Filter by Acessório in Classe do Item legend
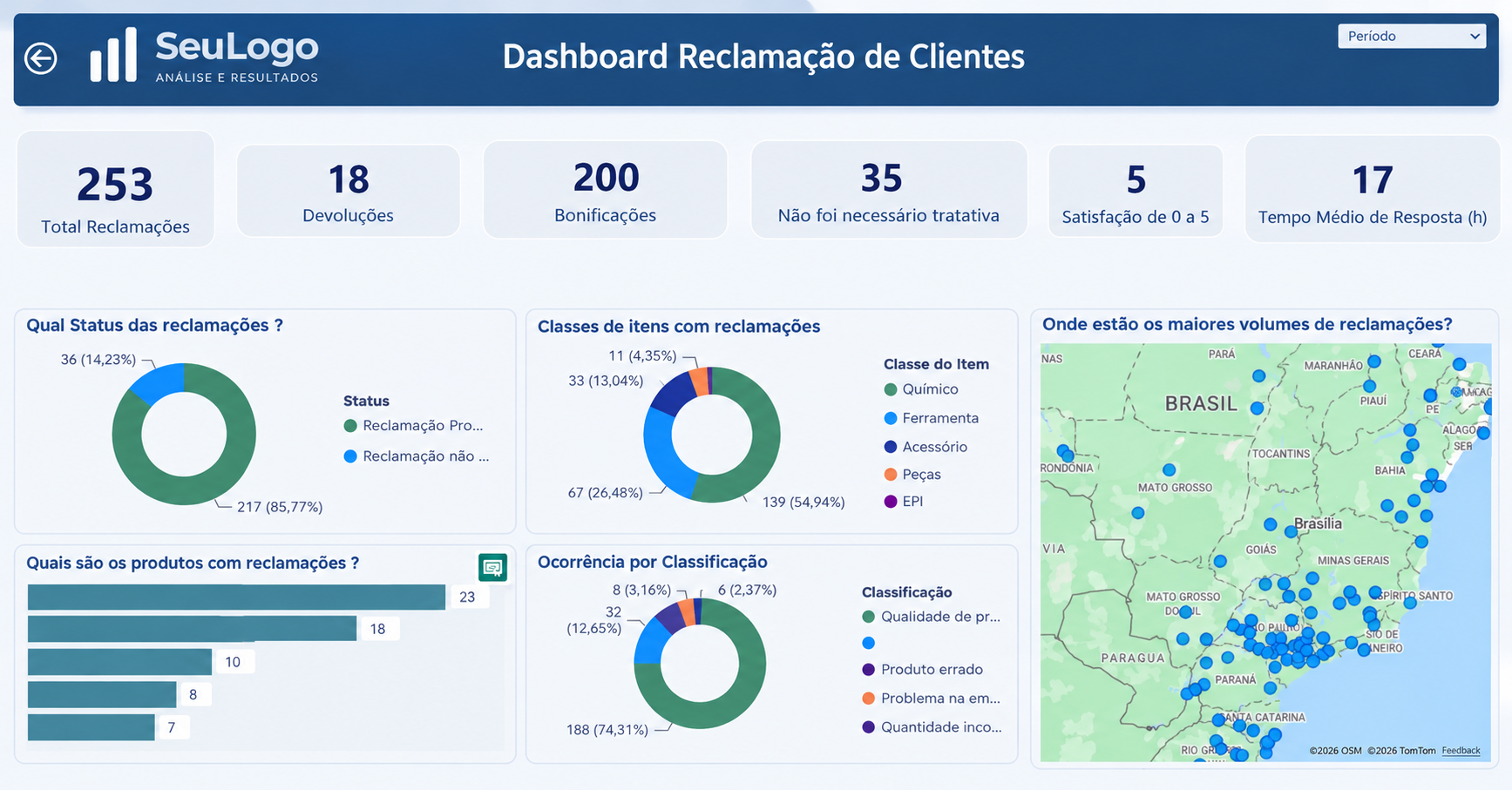1512x790 pixels. point(926,447)
